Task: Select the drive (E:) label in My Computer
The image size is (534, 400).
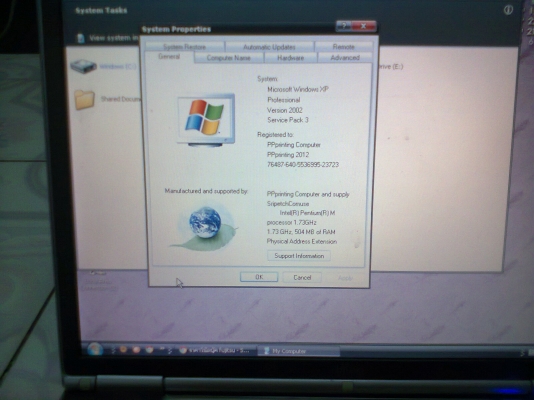Action: click(x=391, y=67)
